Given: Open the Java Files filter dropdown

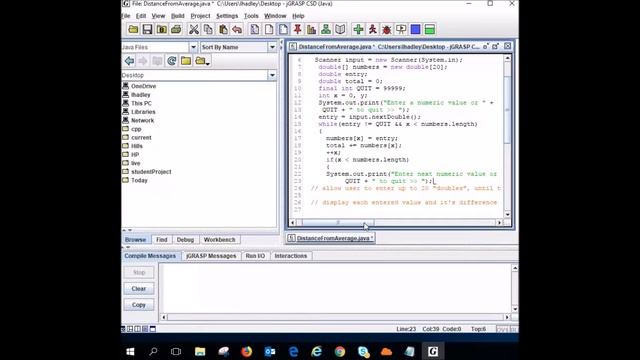Looking at the screenshot, I should click(193, 47).
